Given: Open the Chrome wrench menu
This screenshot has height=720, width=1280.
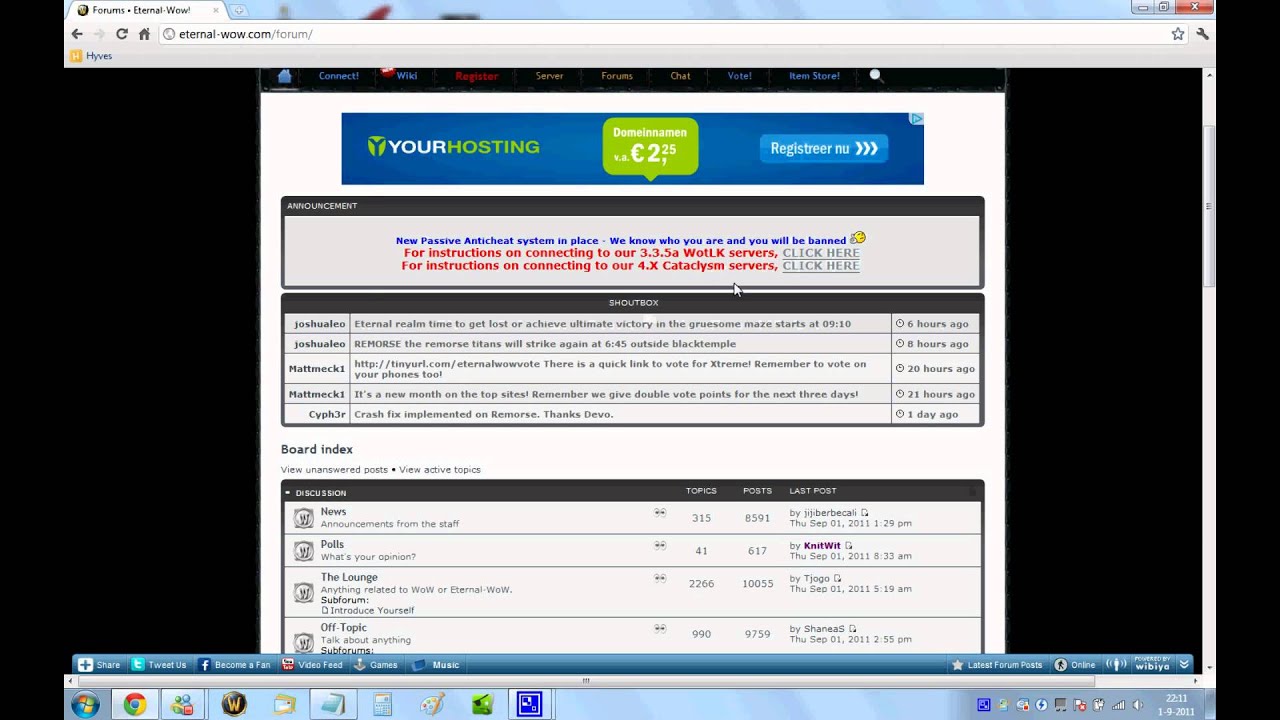Looking at the screenshot, I should point(1202,34).
